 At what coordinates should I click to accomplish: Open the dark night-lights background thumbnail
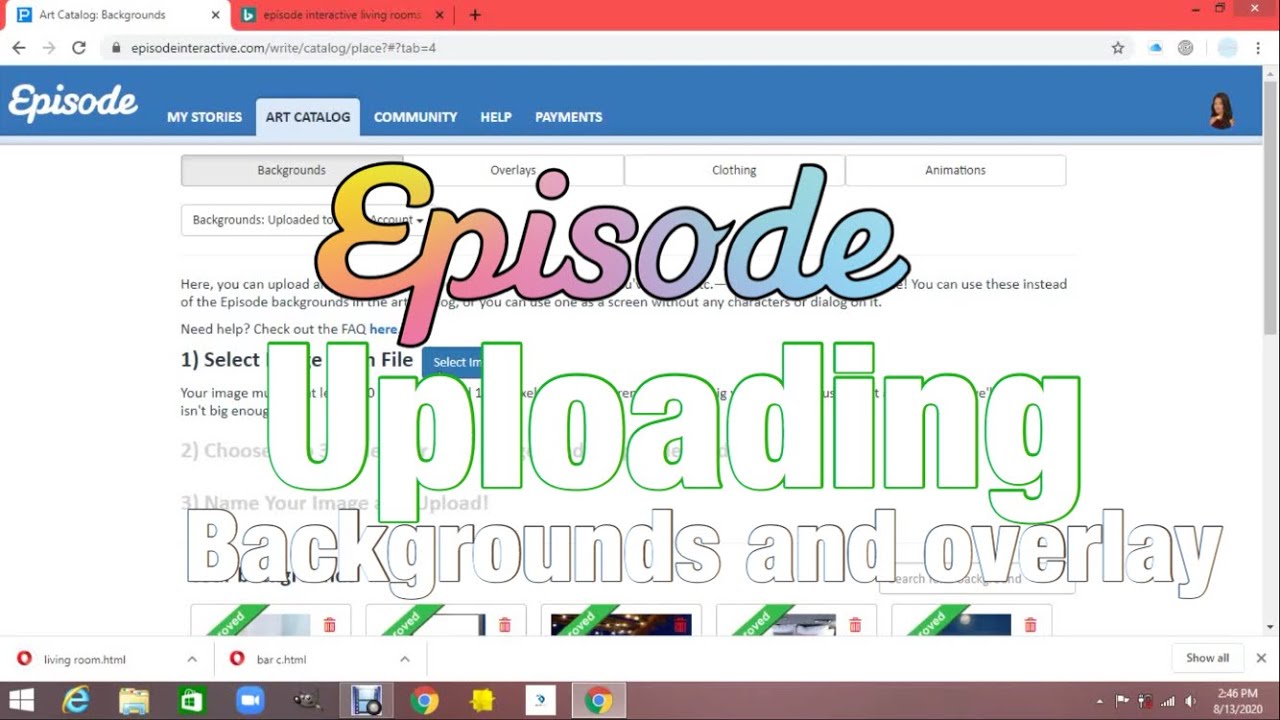coord(621,625)
